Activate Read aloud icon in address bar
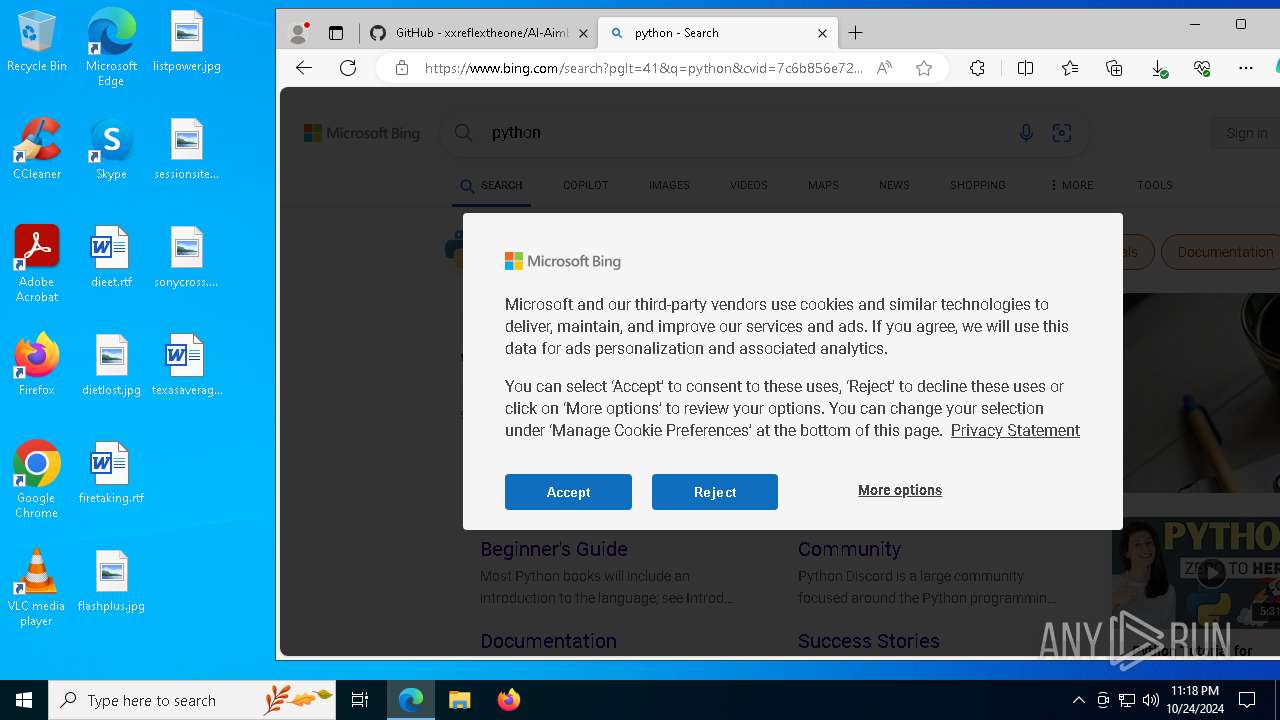This screenshot has height=720, width=1280. click(884, 68)
